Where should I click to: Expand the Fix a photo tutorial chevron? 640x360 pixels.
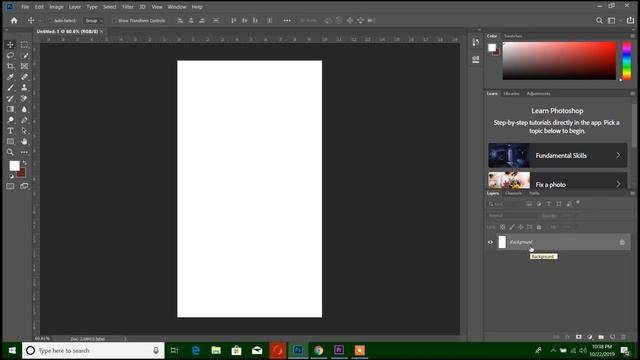click(x=618, y=184)
